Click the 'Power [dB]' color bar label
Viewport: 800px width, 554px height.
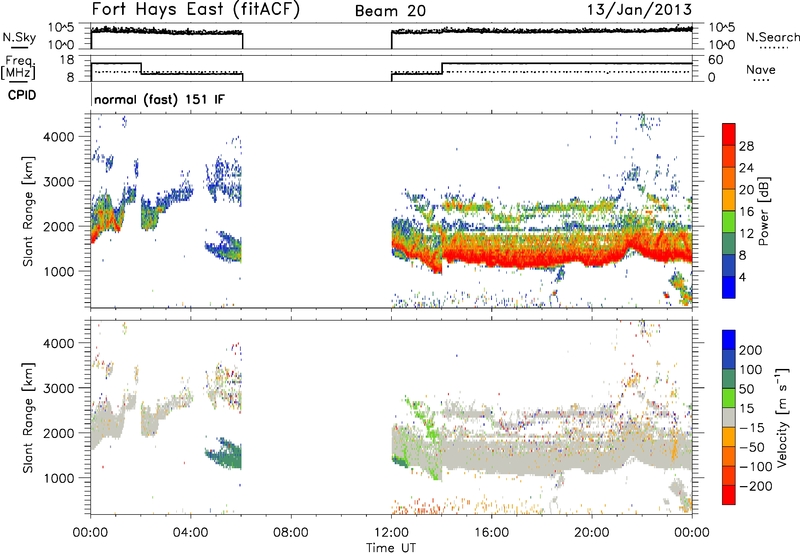click(764, 211)
